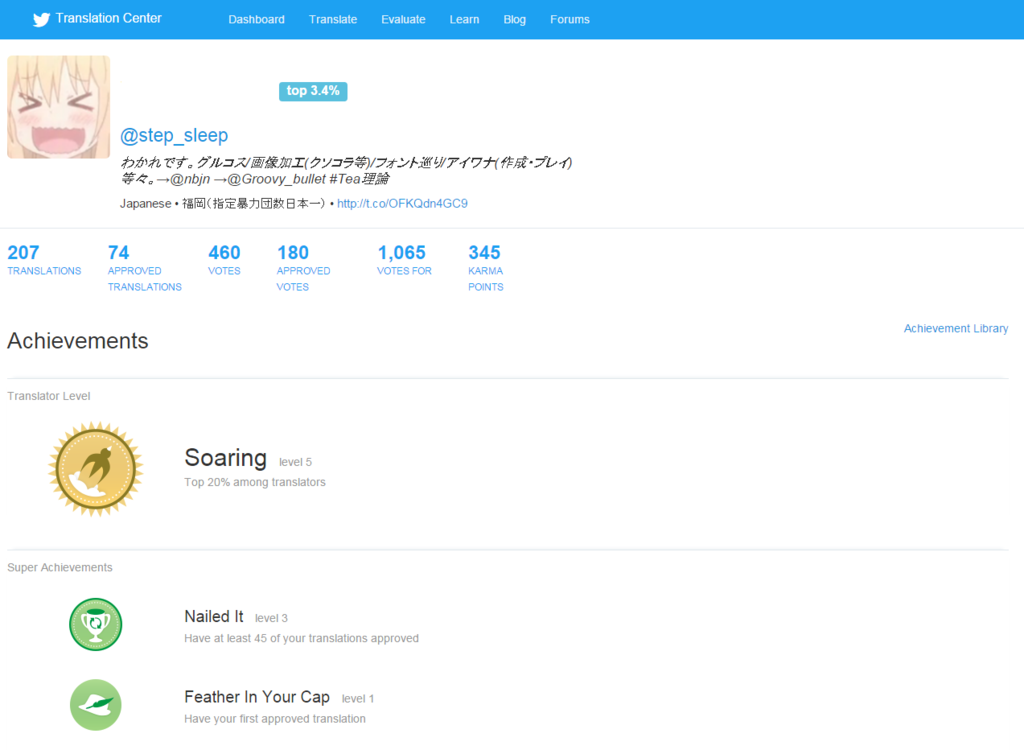Go to the Translate page
Viewport: 1024px width, 750px height.
pos(332,20)
